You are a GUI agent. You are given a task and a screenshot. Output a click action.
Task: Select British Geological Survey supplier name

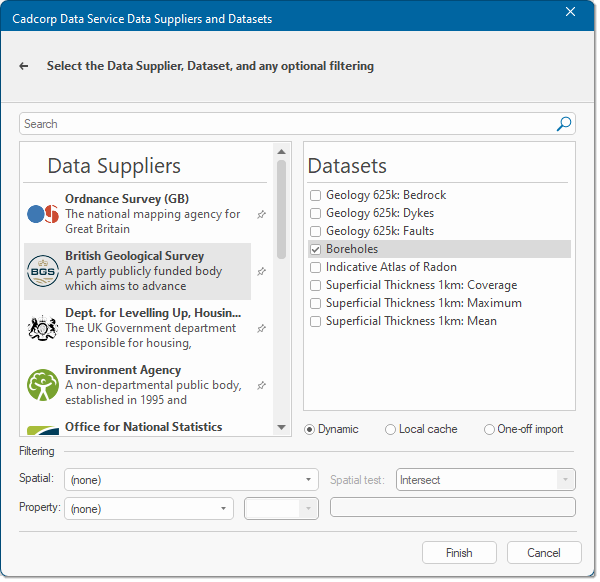coord(135,256)
